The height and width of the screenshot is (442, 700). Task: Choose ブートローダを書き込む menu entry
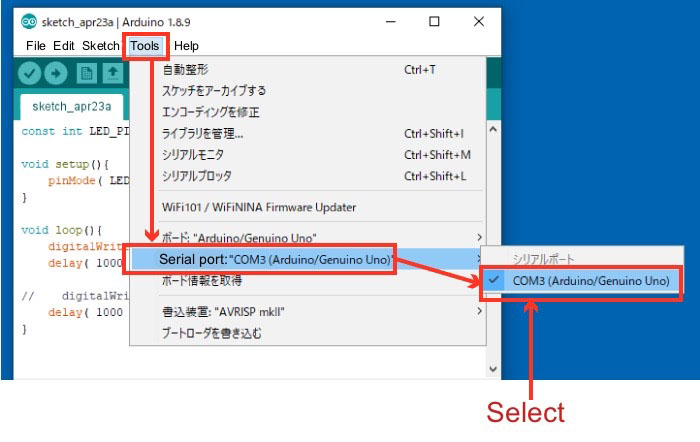tap(308, 333)
